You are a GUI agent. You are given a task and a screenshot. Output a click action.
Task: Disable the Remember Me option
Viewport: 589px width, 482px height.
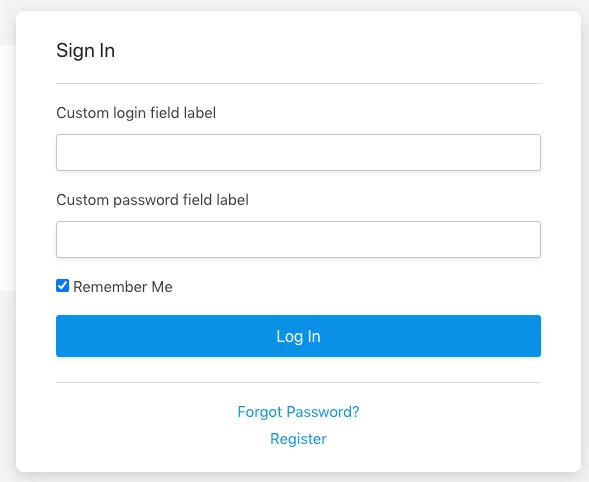tap(62, 286)
